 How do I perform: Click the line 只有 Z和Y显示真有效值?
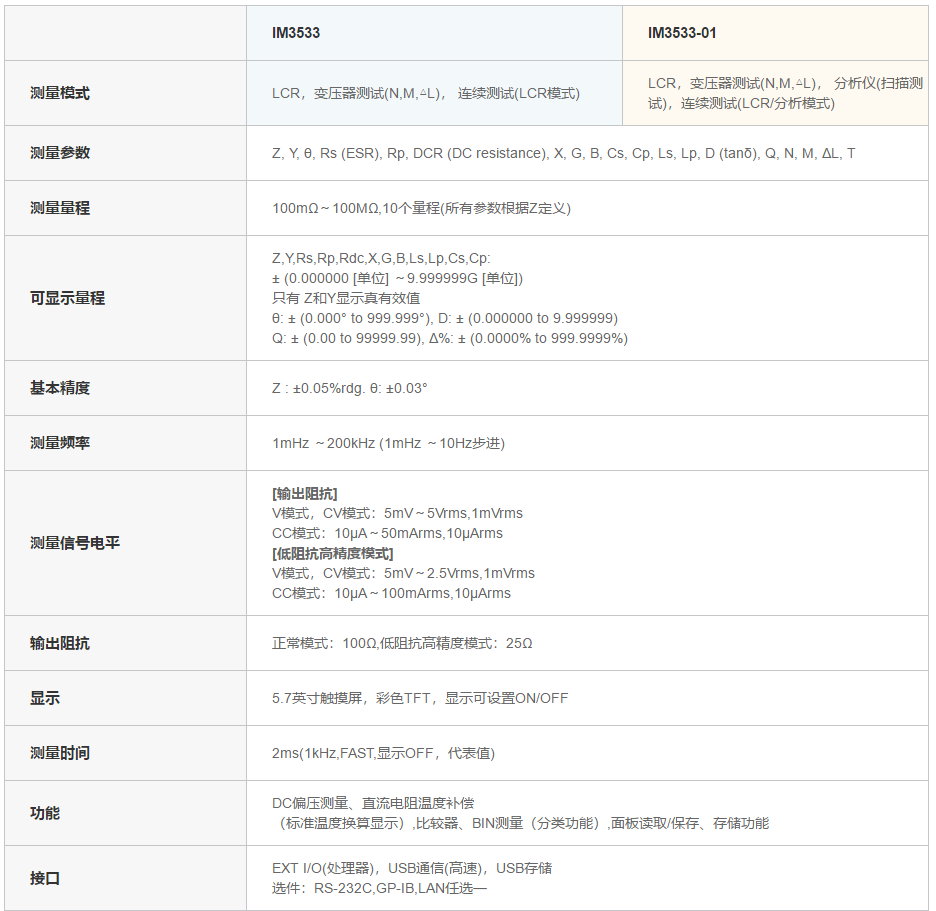[346, 298]
